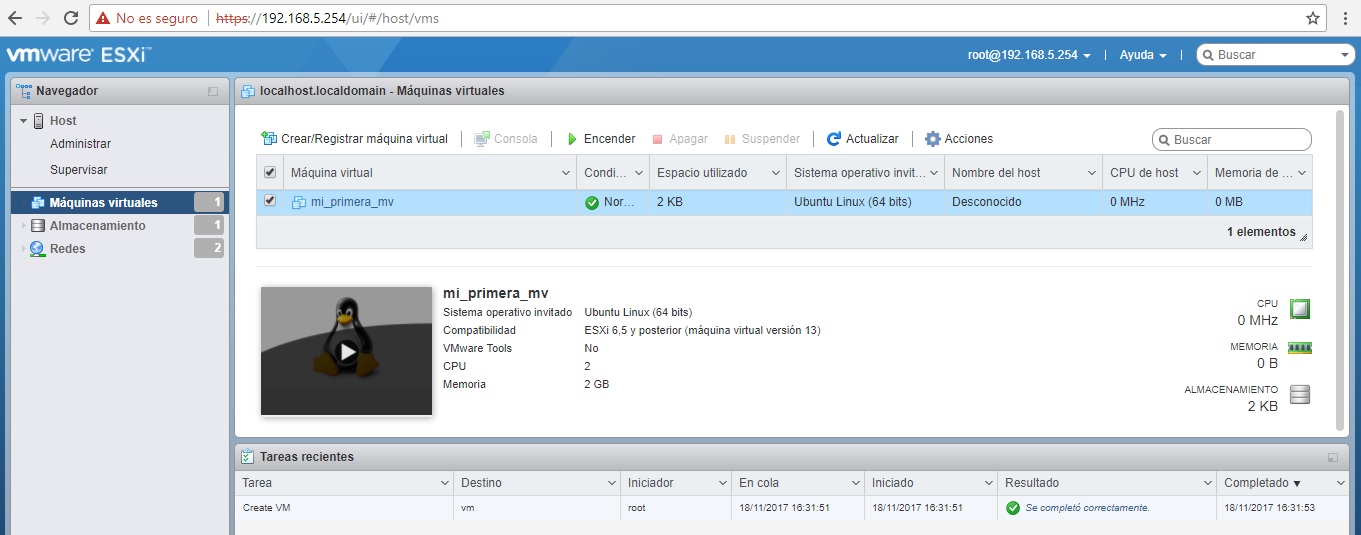Click the Actualizar button
The width and height of the screenshot is (1361, 535).
tap(863, 139)
